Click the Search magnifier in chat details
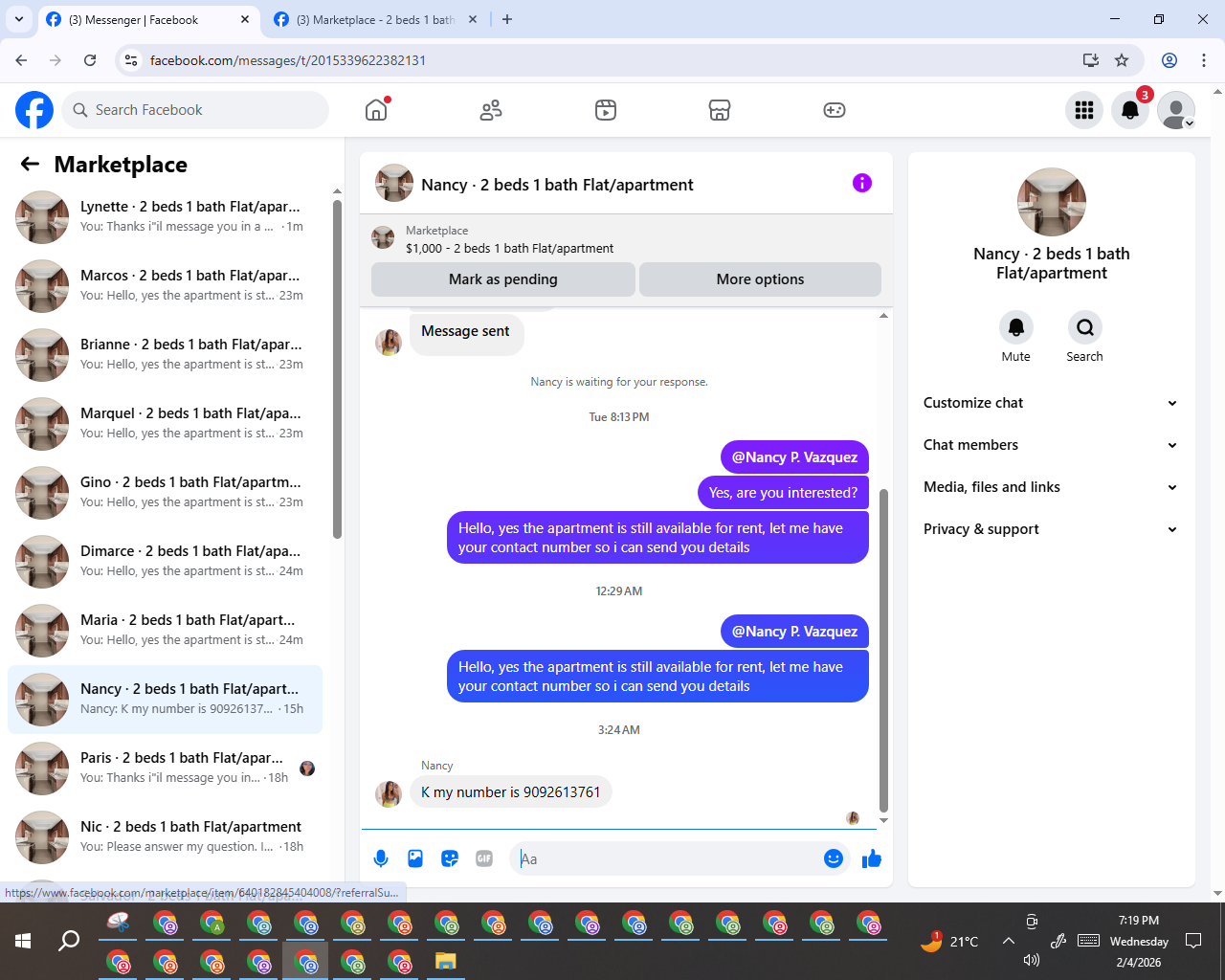 [x=1085, y=327]
